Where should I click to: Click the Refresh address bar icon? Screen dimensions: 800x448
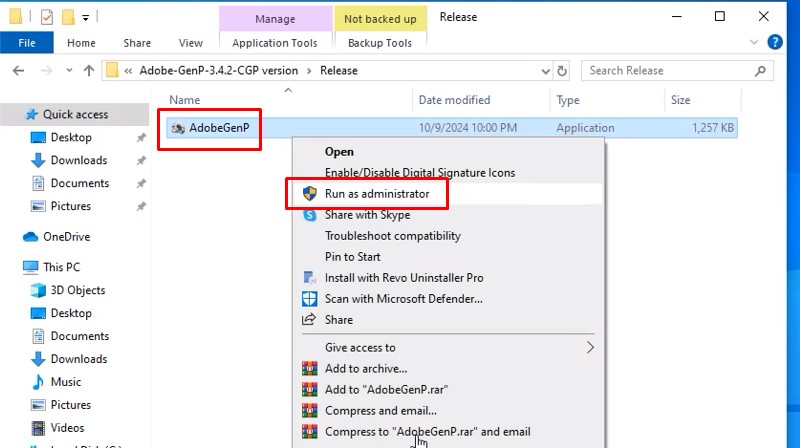[x=562, y=71]
